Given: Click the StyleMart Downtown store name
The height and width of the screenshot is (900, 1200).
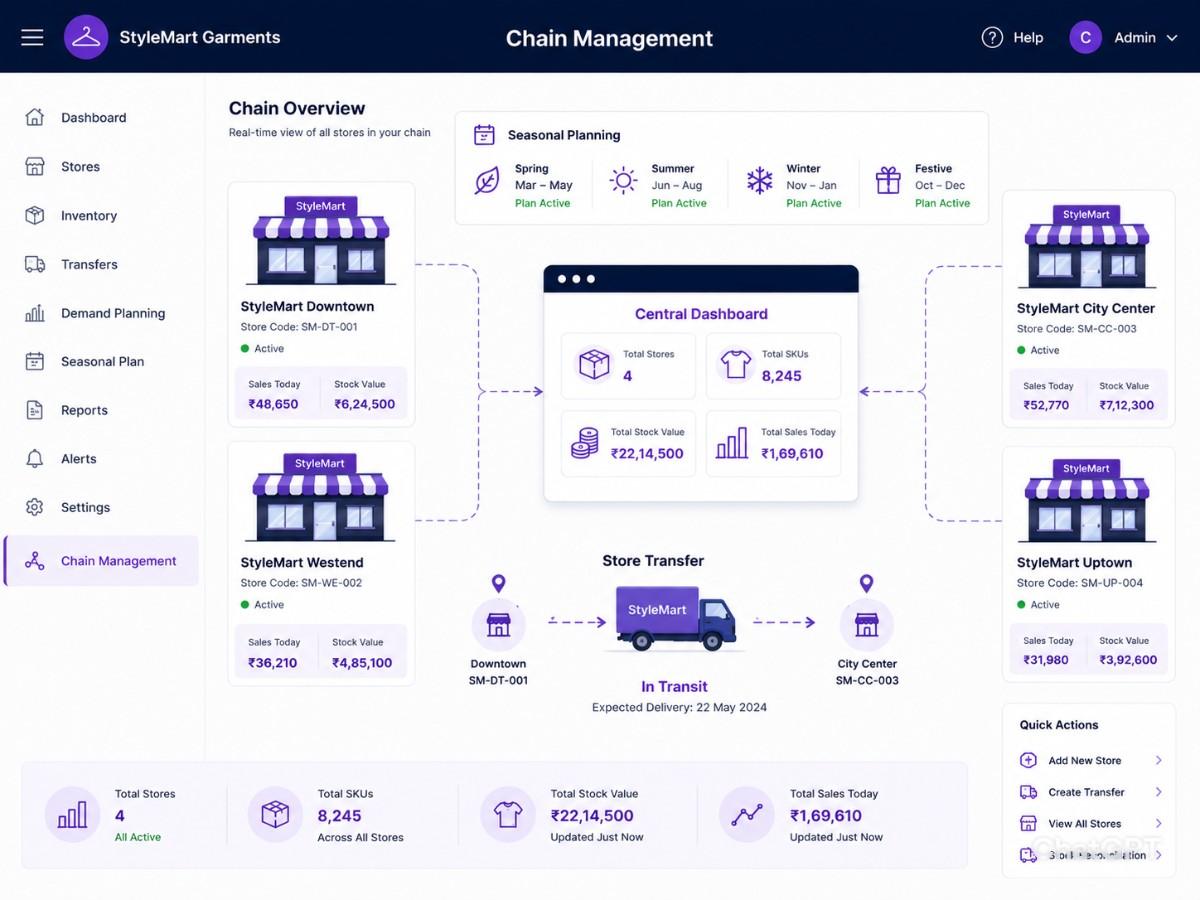Looking at the screenshot, I should click(x=307, y=307).
